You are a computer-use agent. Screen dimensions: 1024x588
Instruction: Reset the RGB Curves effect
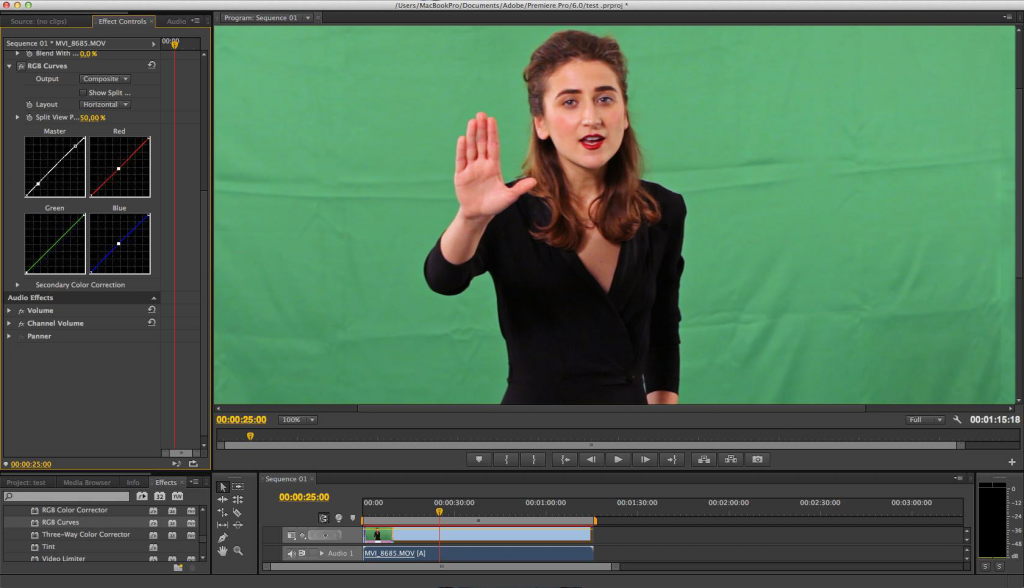tap(151, 65)
